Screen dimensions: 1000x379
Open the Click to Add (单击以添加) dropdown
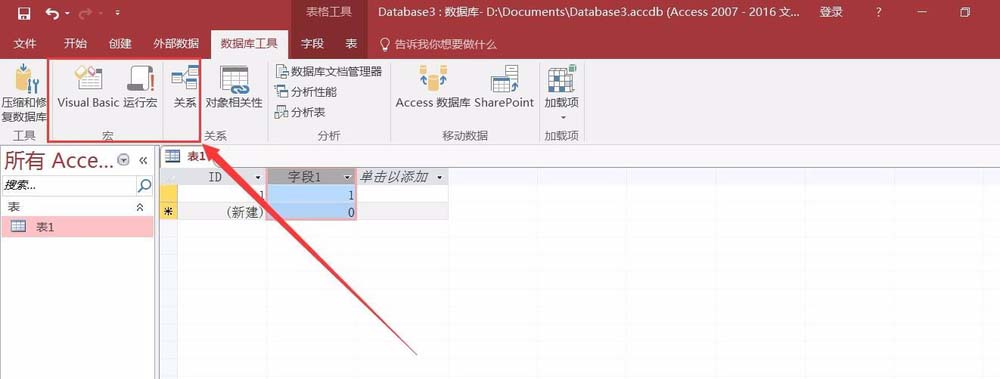(x=440, y=177)
